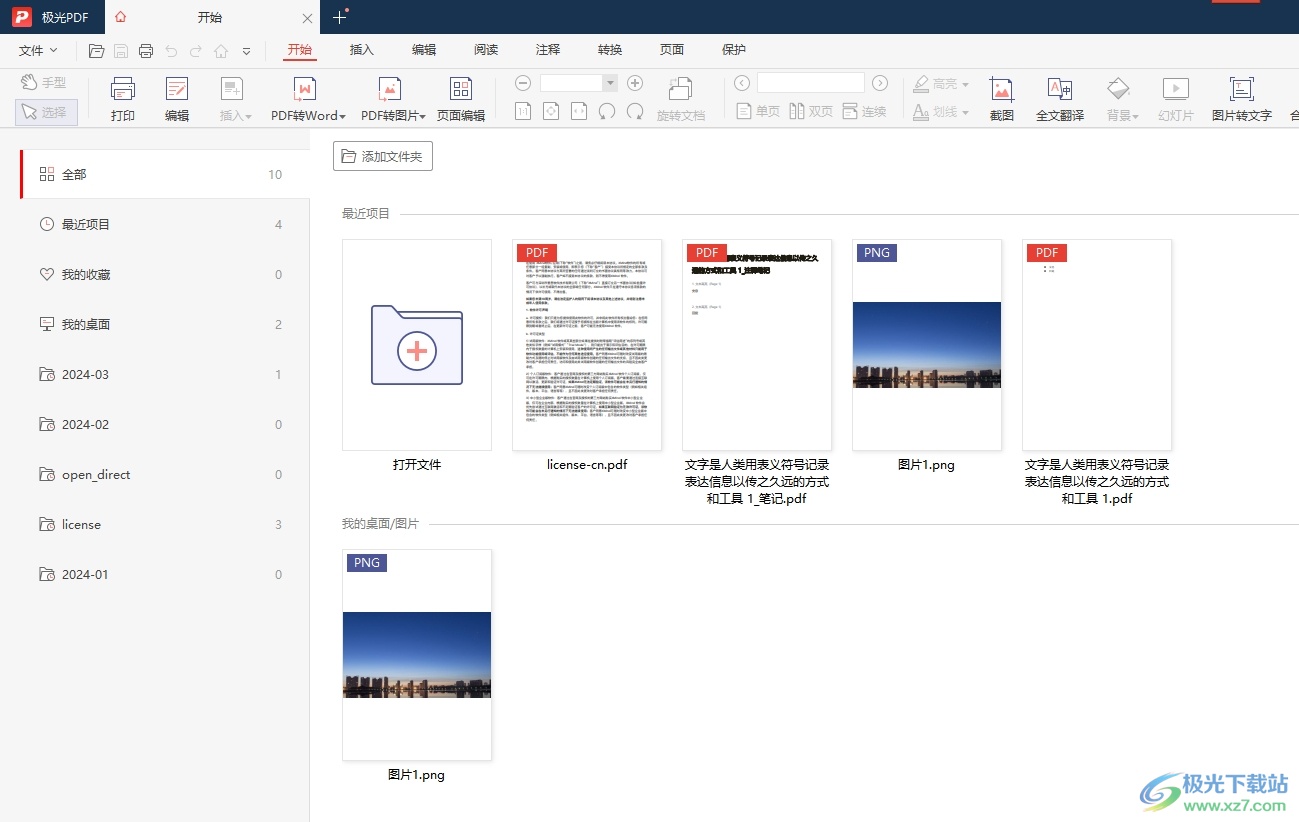Select 最近项目 in the sidebar
Viewport: 1299px width, 822px height.
(165, 224)
